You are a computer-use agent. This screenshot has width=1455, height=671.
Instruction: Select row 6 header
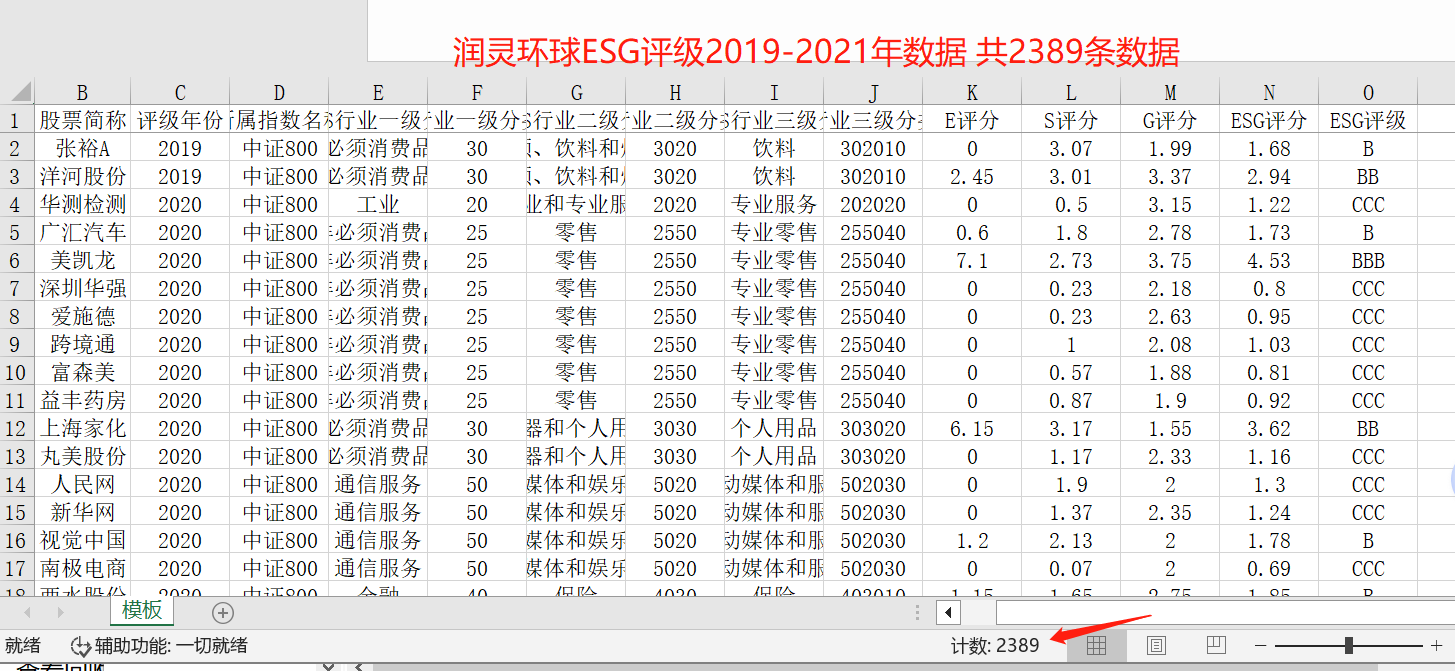click(17, 261)
